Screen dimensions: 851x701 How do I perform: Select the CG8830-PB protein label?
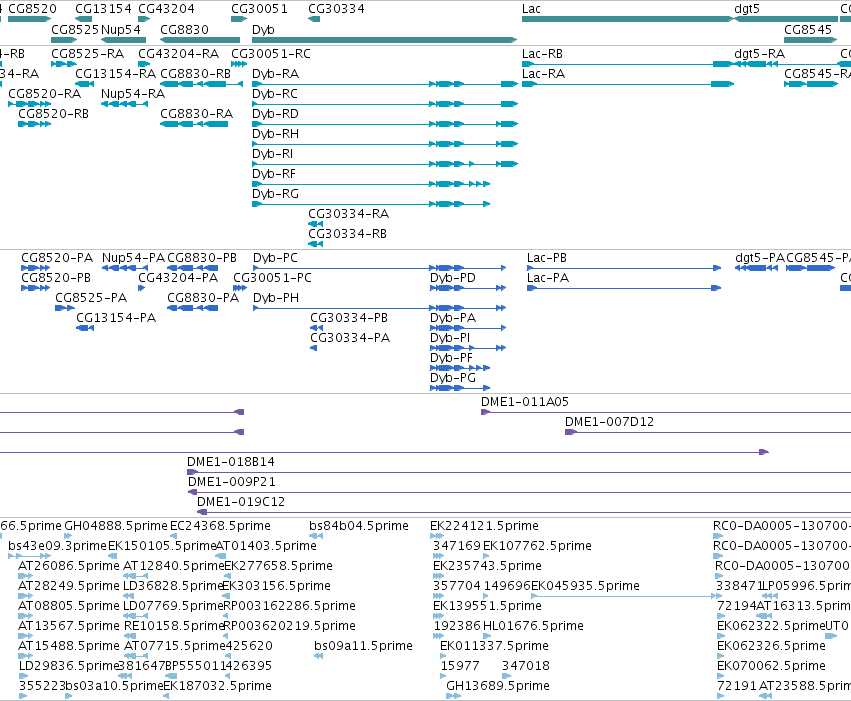tap(202, 258)
